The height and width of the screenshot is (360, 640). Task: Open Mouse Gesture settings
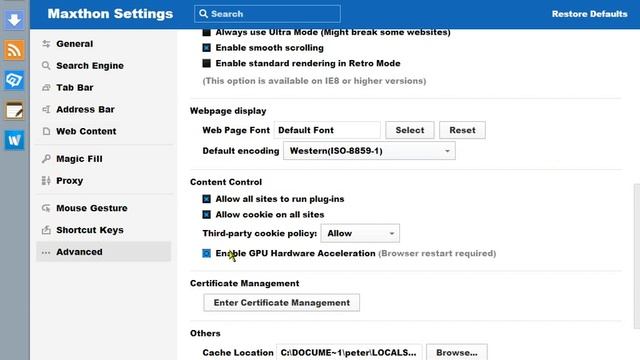(x=103, y=208)
